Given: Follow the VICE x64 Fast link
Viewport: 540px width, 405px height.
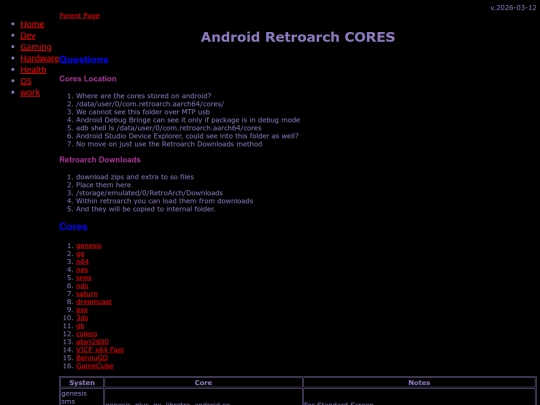Looking at the screenshot, I should [100, 350].
